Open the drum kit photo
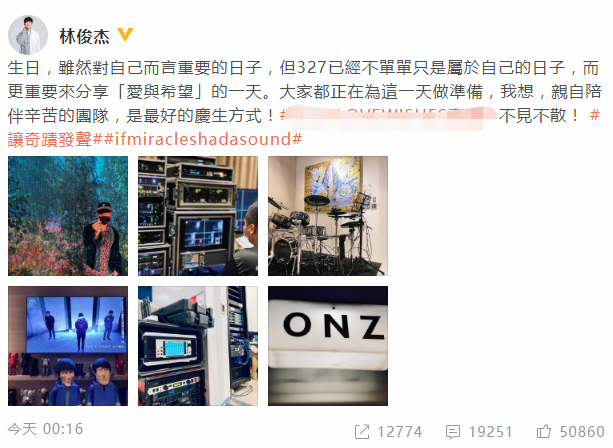Image resolution: width=613 pixels, height=448 pixels. click(x=328, y=216)
